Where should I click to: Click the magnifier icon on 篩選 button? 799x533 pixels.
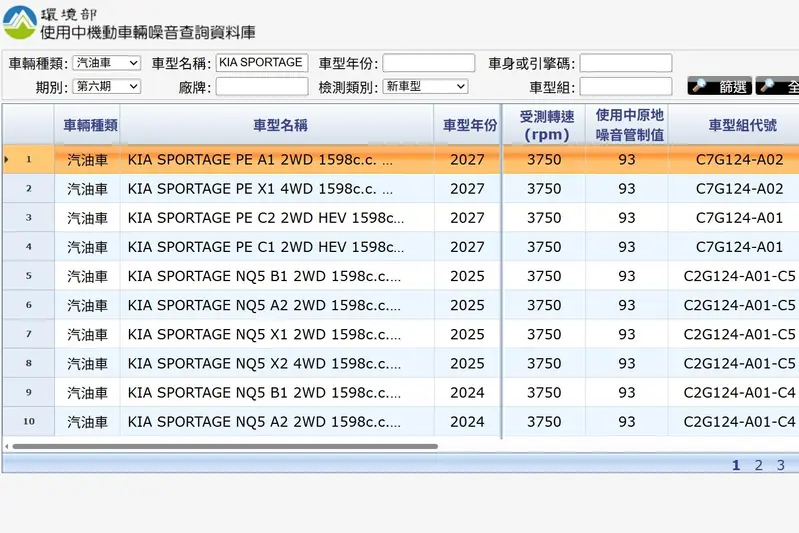pos(700,85)
